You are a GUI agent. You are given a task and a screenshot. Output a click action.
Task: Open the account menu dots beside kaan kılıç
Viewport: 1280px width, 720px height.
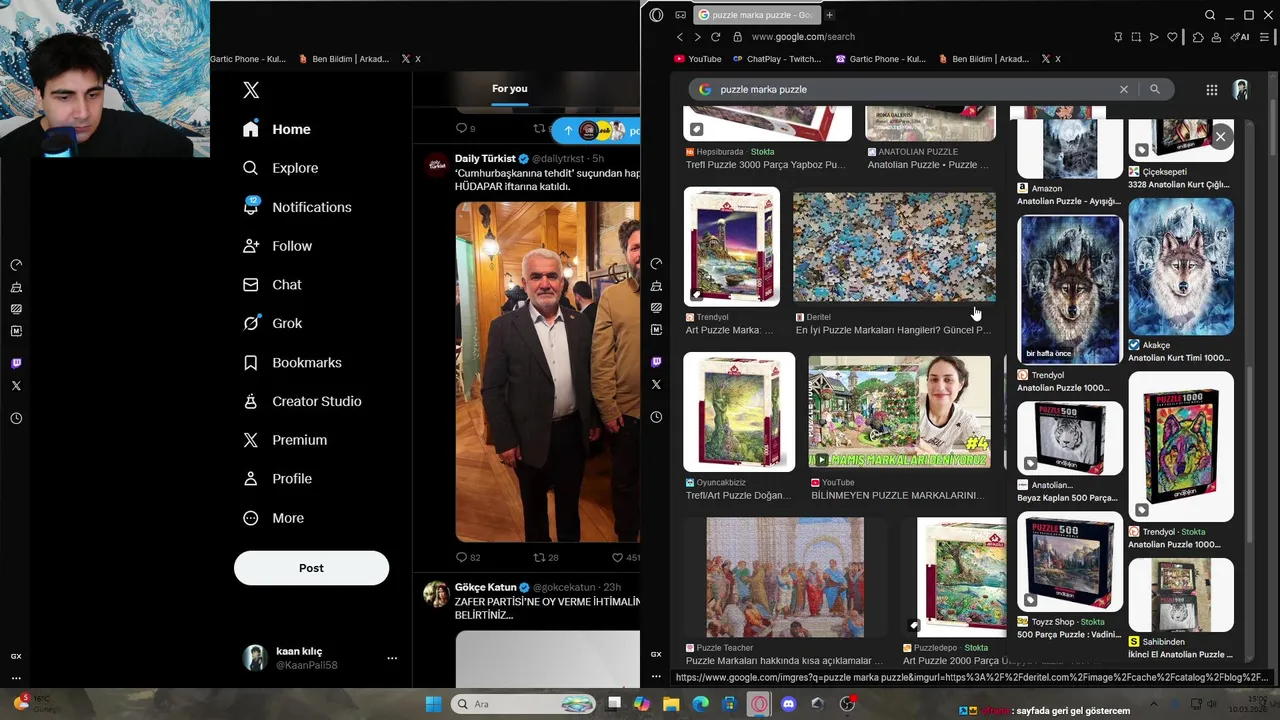tap(392, 658)
